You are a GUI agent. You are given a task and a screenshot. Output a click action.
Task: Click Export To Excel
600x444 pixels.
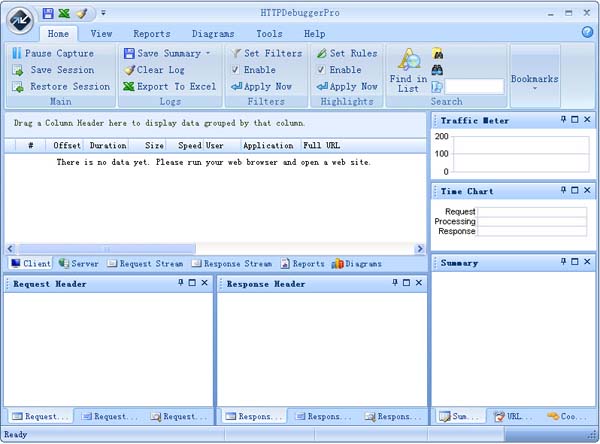tap(170, 87)
